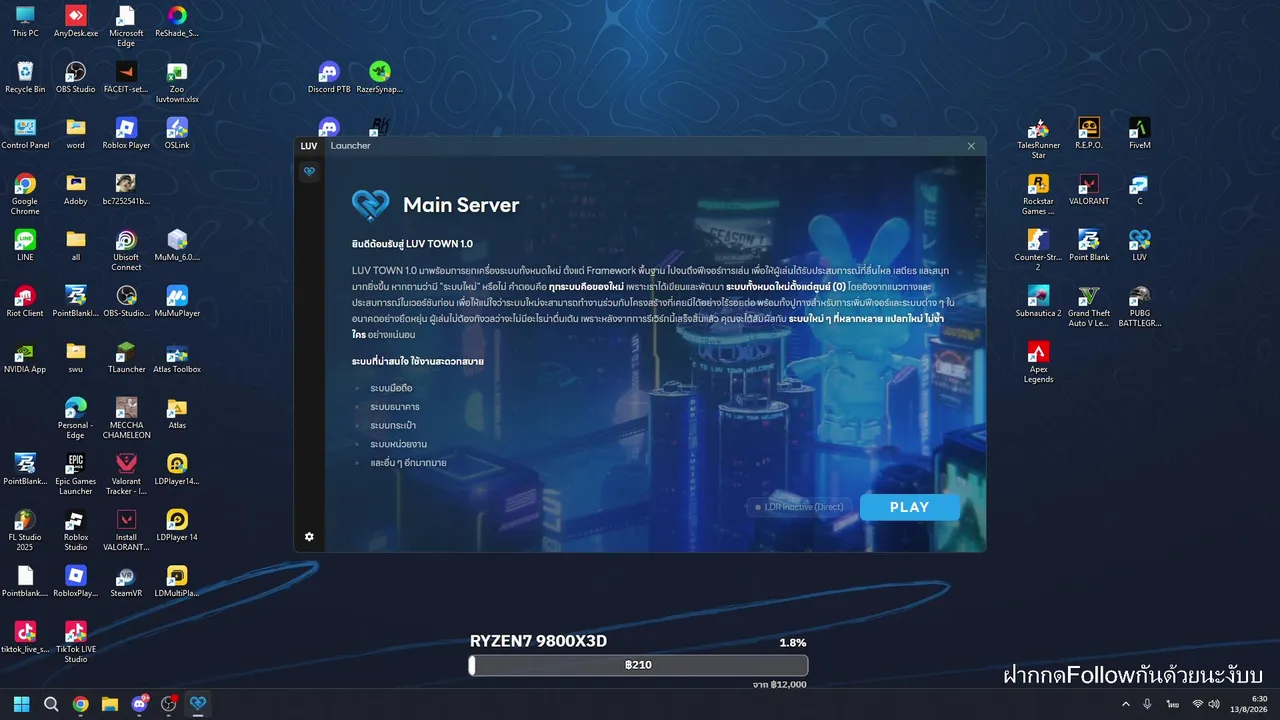
Task: Click the Launcher label in the title bar
Action: (x=350, y=146)
